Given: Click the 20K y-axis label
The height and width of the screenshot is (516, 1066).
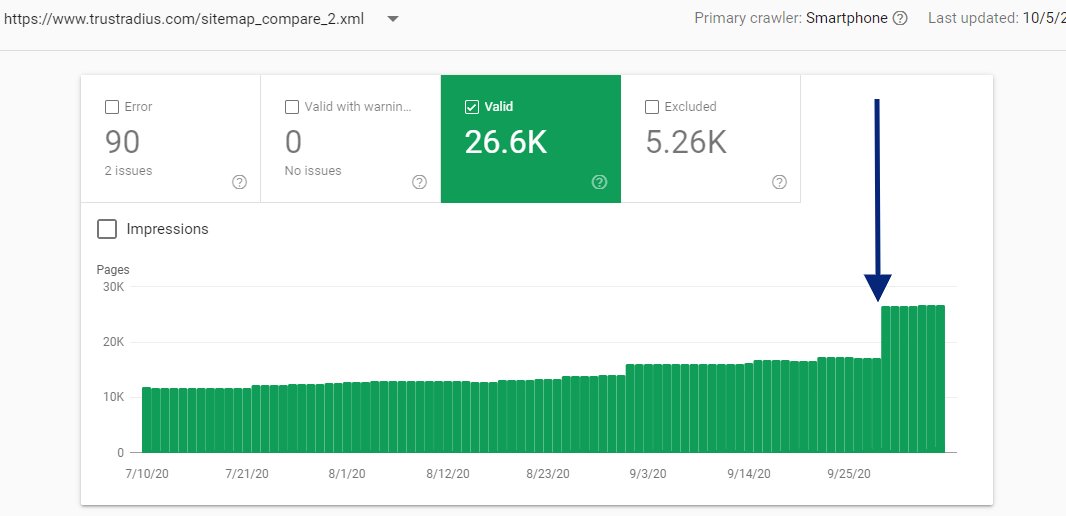Looking at the screenshot, I should (x=114, y=342).
